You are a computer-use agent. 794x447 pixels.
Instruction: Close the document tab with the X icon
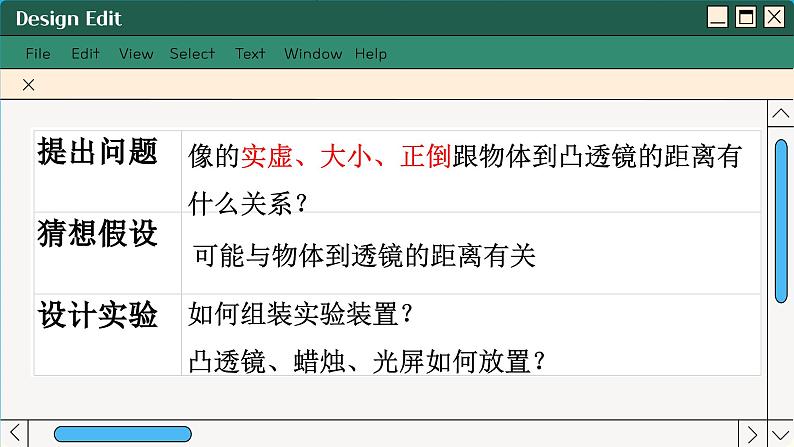(x=28, y=85)
